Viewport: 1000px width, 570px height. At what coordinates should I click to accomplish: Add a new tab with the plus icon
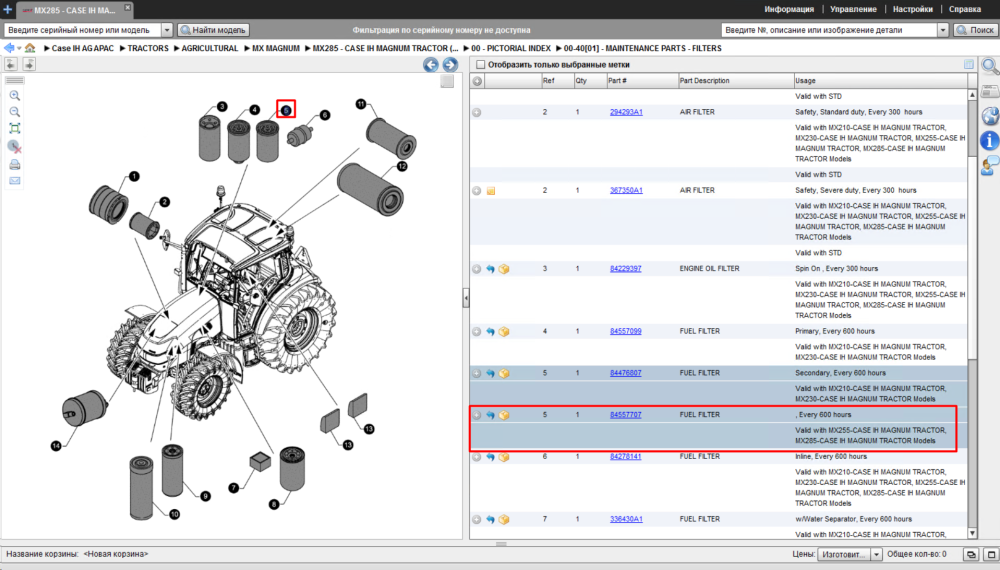coord(8,9)
